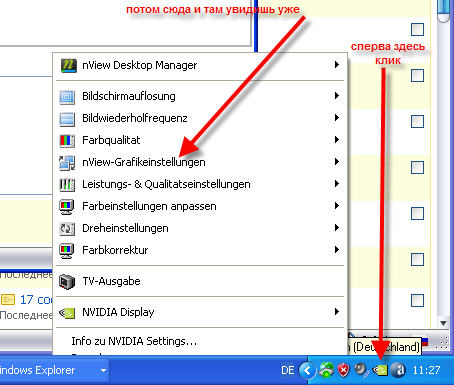Click the NVIDIA icon in system tray
The height and width of the screenshot is (385, 454).
(x=380, y=370)
